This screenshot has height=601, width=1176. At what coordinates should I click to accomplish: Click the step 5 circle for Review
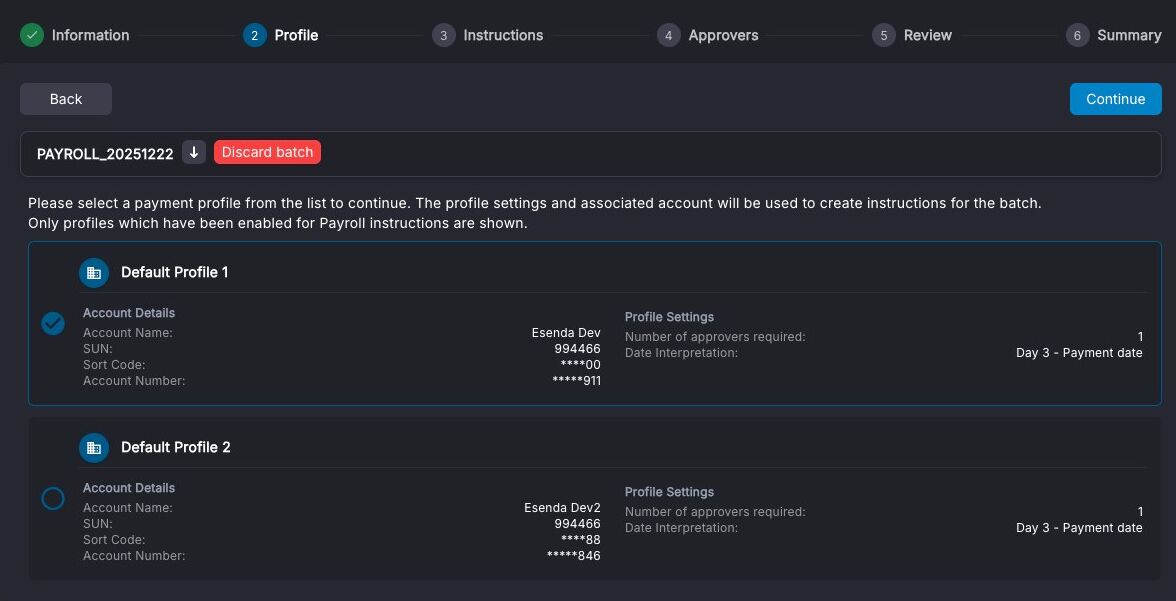[x=884, y=35]
